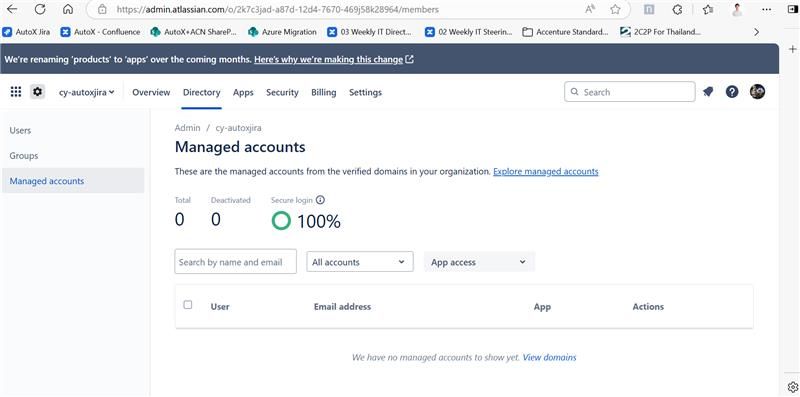The image size is (800, 397).
Task: Open the favorites list icon in toolbar
Action: (708, 9)
